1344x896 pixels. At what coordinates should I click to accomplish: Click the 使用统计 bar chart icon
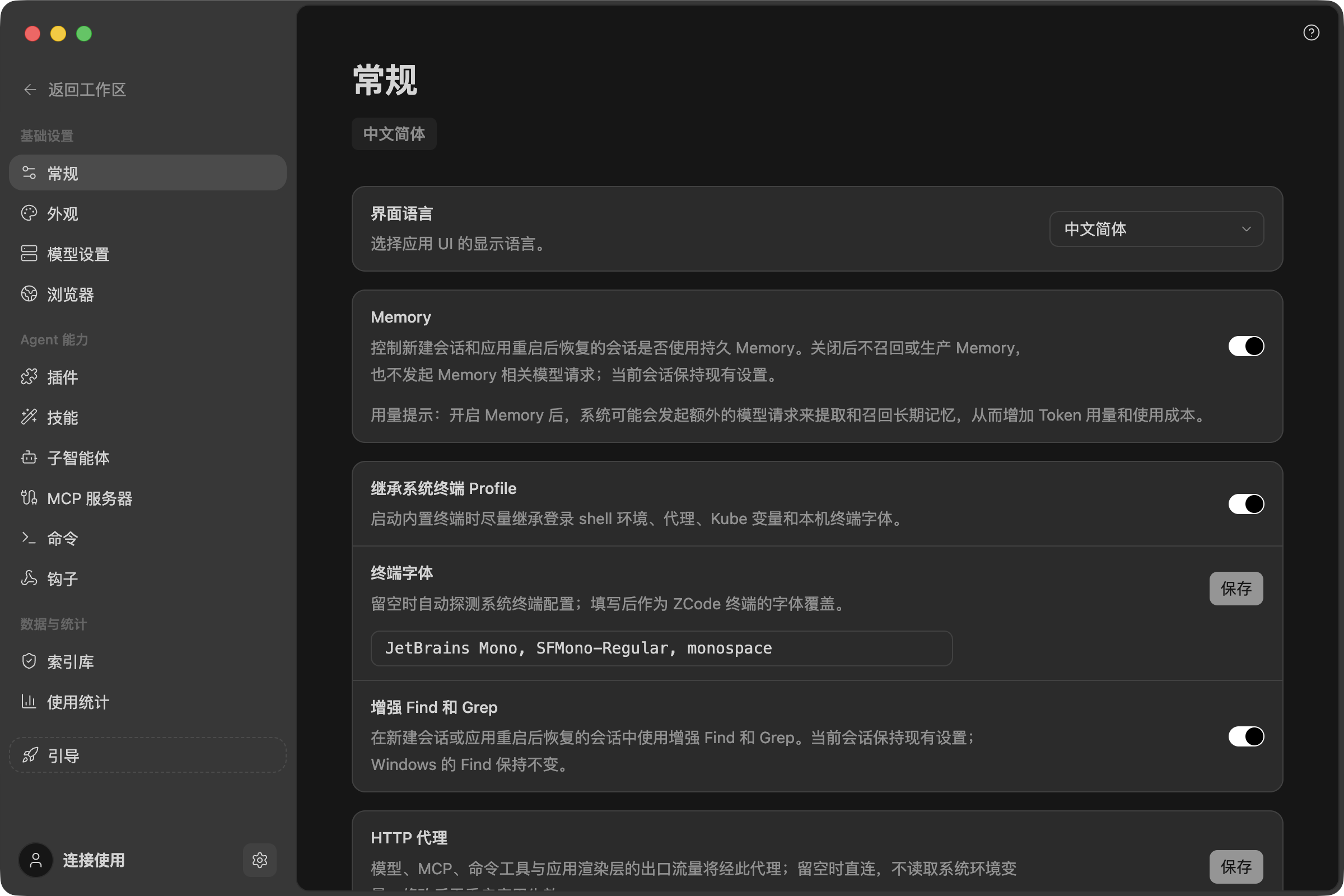pyautogui.click(x=29, y=702)
